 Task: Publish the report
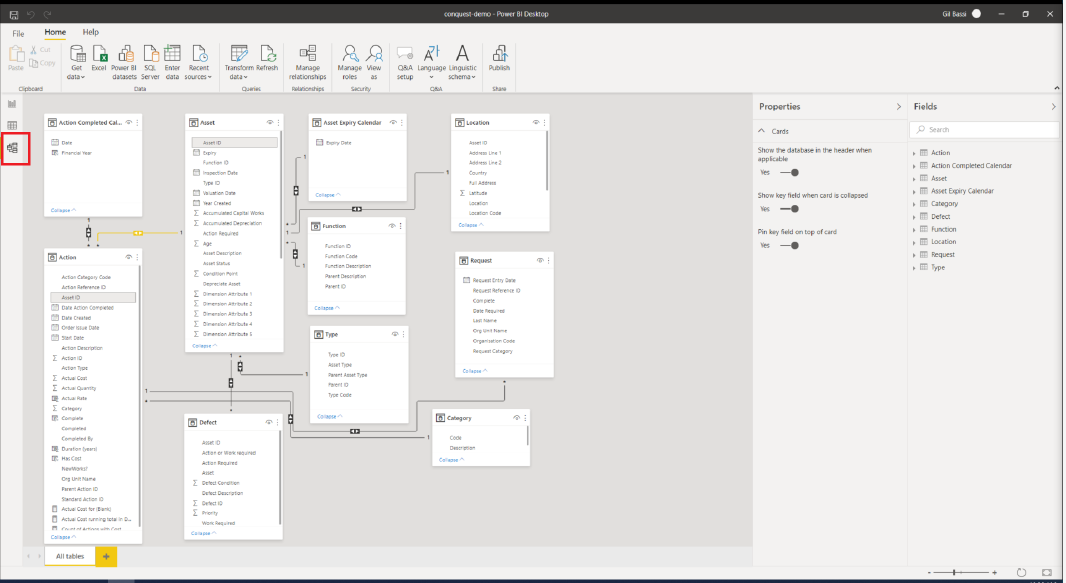[499, 58]
